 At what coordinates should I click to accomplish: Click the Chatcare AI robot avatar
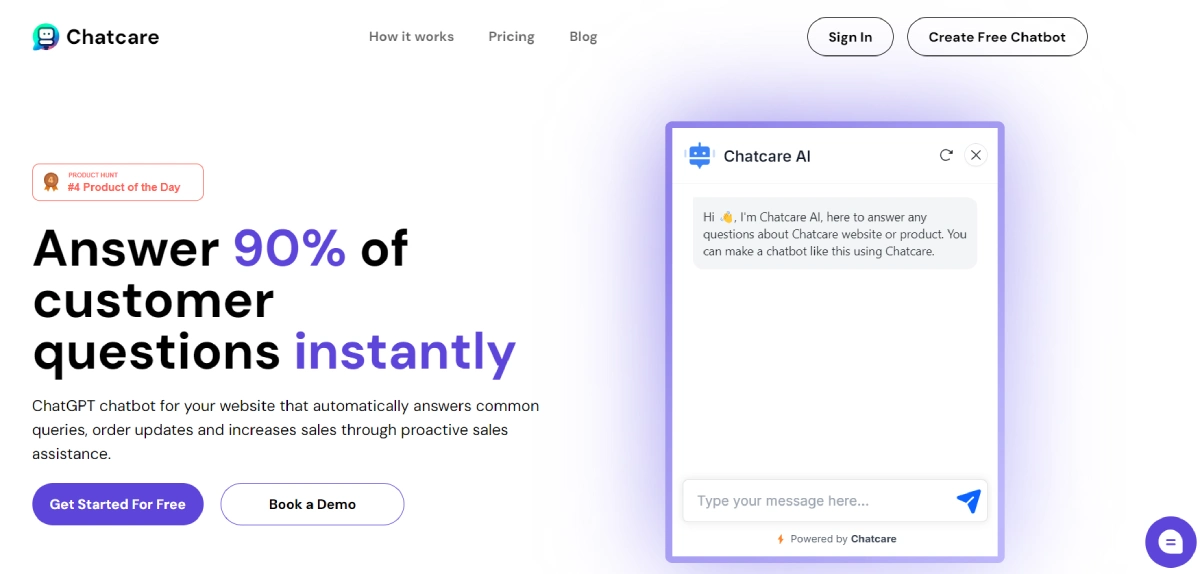(x=699, y=155)
